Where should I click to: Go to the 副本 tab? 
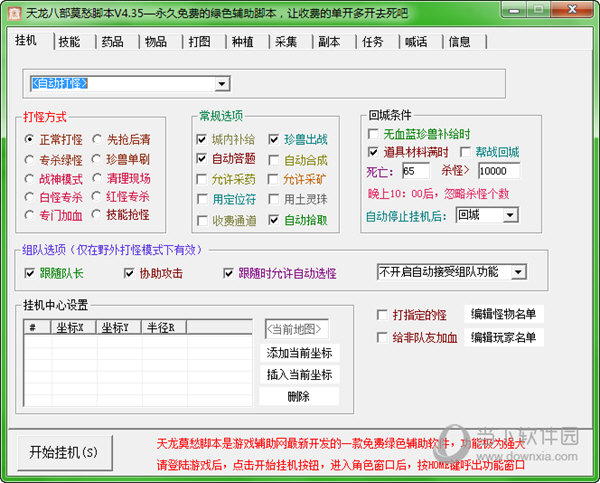(329, 42)
